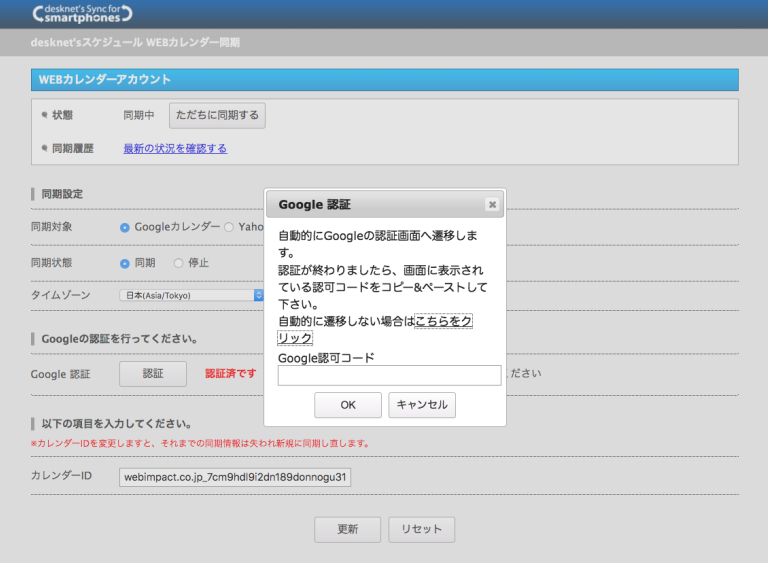Click the Google 認証 dialog title

coord(314,204)
